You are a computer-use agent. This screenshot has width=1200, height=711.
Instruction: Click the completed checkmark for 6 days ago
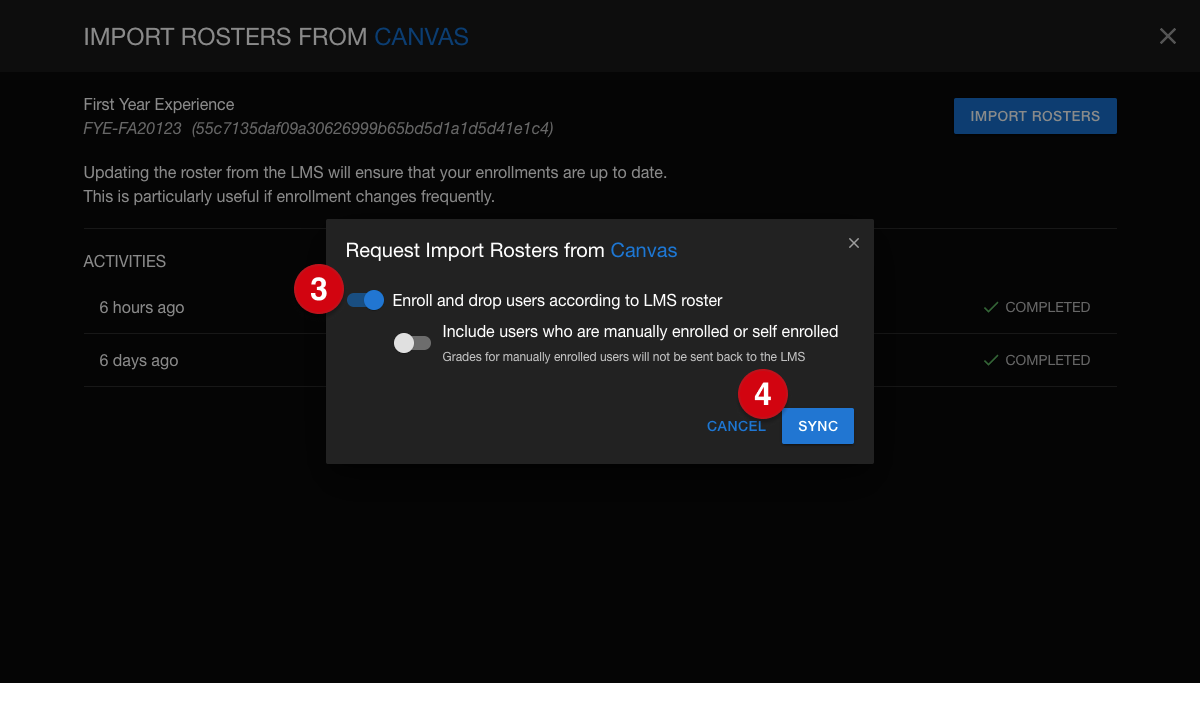coord(991,360)
